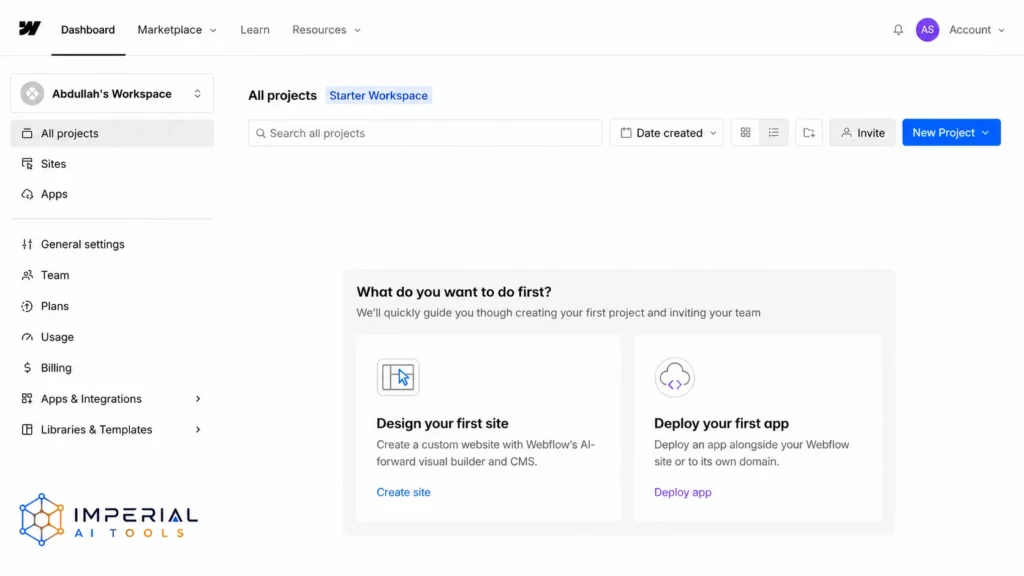Open the Abdullah's Workspace switcher
Viewport: 1024px width, 576px height.
(112, 93)
